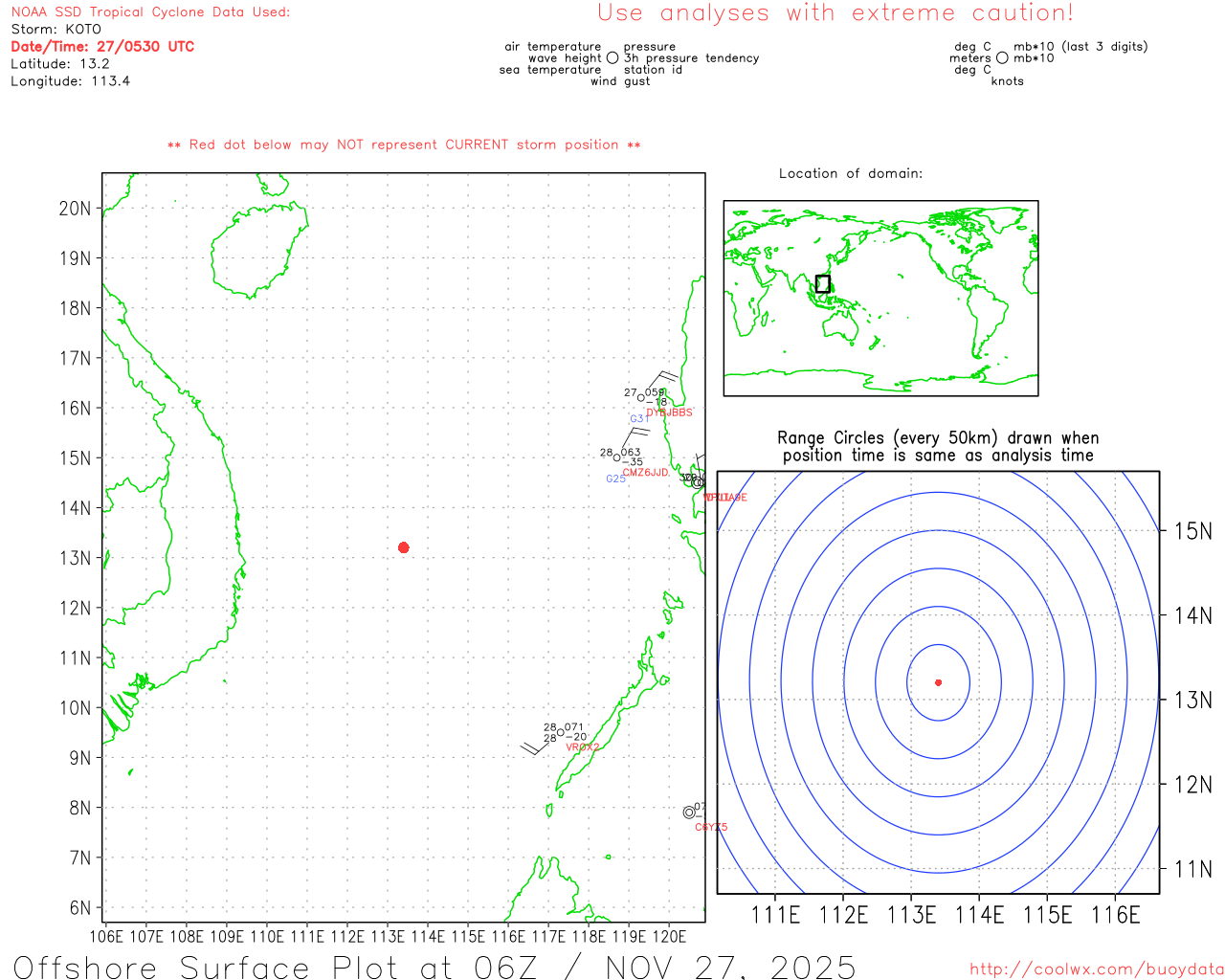Click the pressure value 063
Viewport: 1225px width, 980px height.
click(x=631, y=453)
